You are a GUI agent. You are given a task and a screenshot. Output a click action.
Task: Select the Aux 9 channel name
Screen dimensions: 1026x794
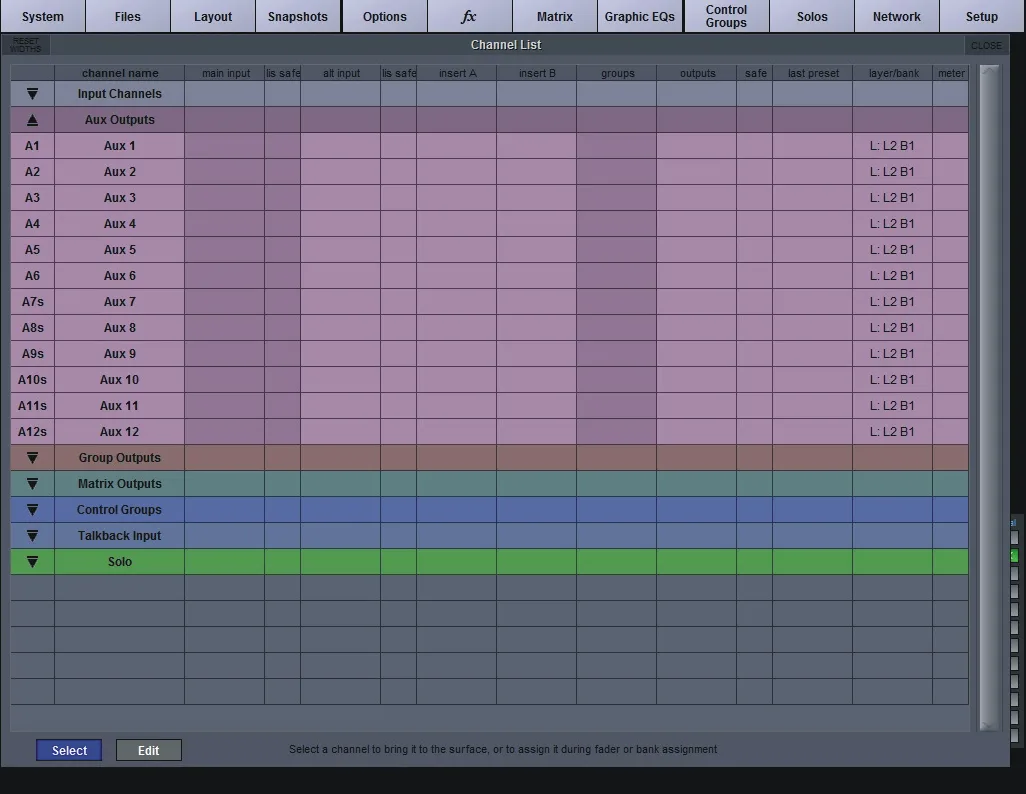120,353
